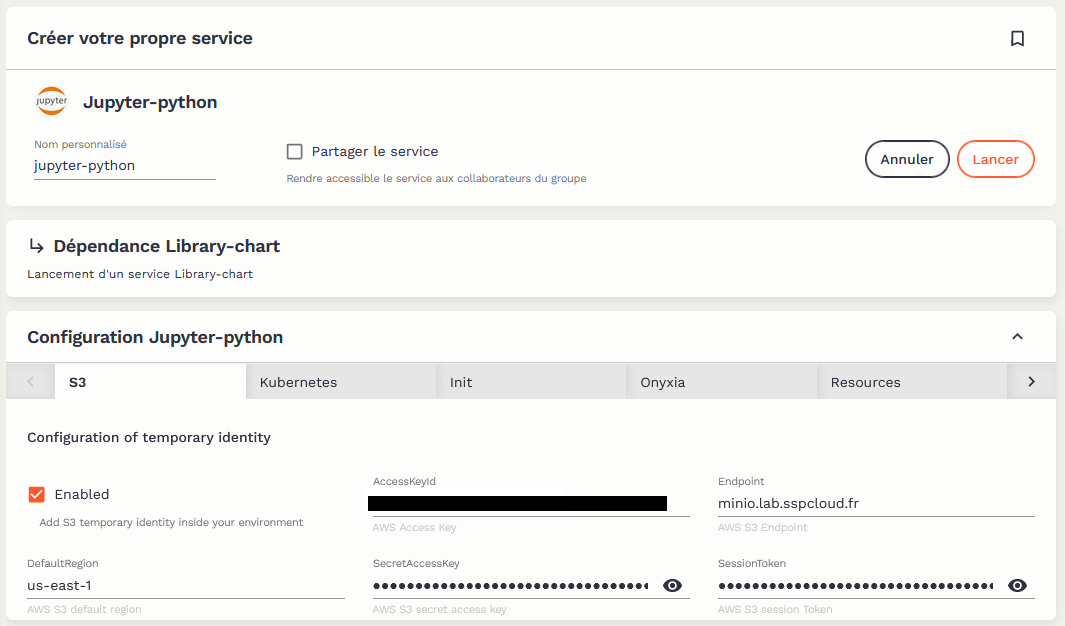Click the Nom personnalisé text field
This screenshot has height=626, width=1065.
pyautogui.click(x=124, y=166)
